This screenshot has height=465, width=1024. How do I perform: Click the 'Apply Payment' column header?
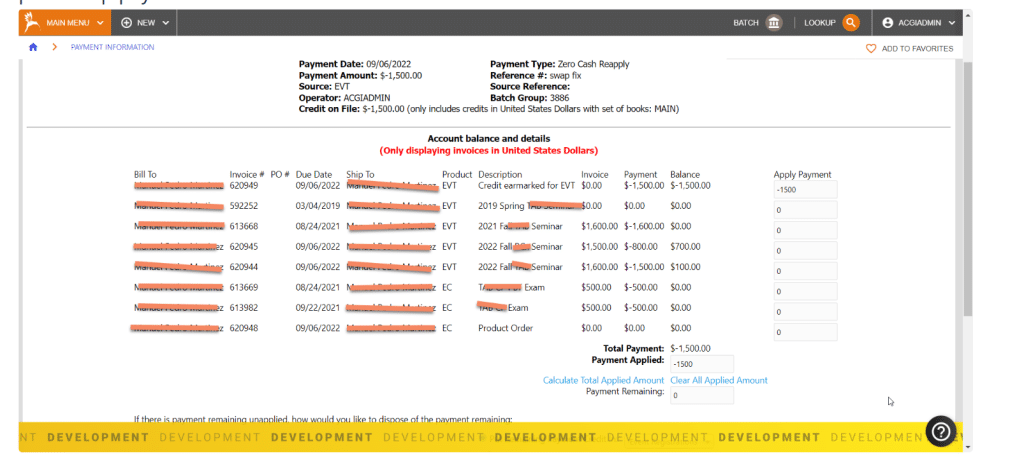[x=803, y=174]
